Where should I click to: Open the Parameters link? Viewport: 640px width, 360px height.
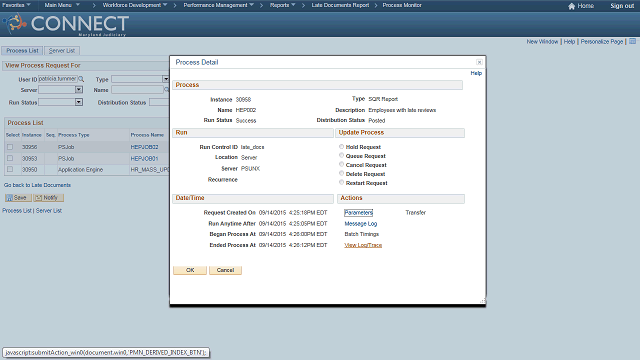click(358, 213)
